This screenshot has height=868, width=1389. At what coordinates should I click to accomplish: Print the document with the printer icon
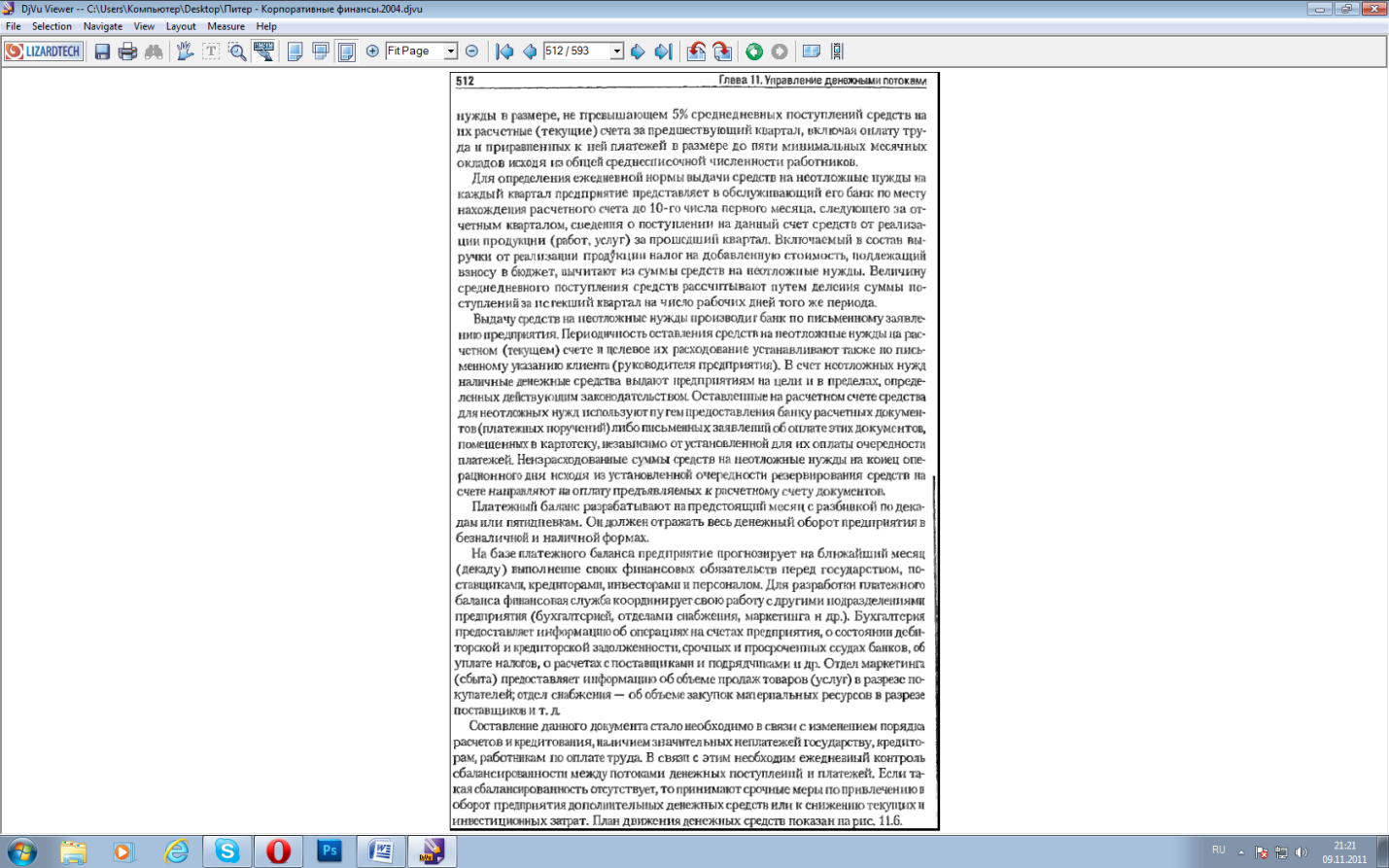(127, 52)
